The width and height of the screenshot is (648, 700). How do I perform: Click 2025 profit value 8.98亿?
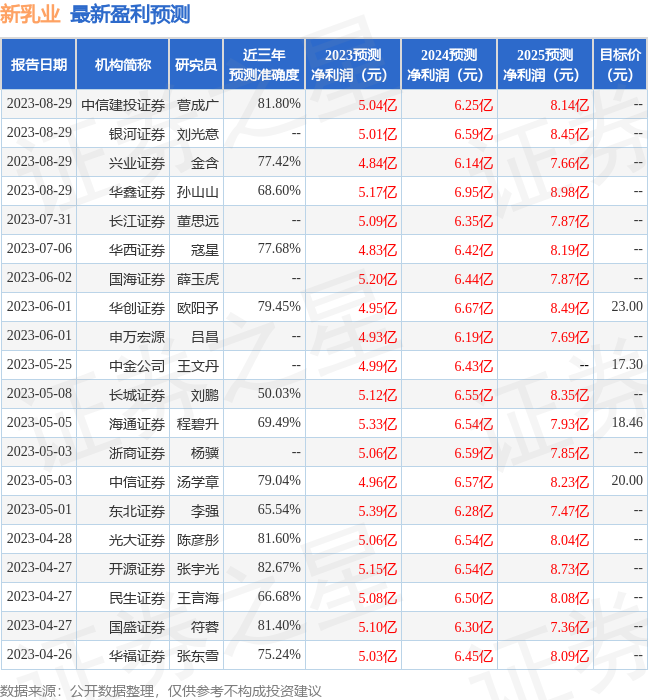[x=569, y=192]
